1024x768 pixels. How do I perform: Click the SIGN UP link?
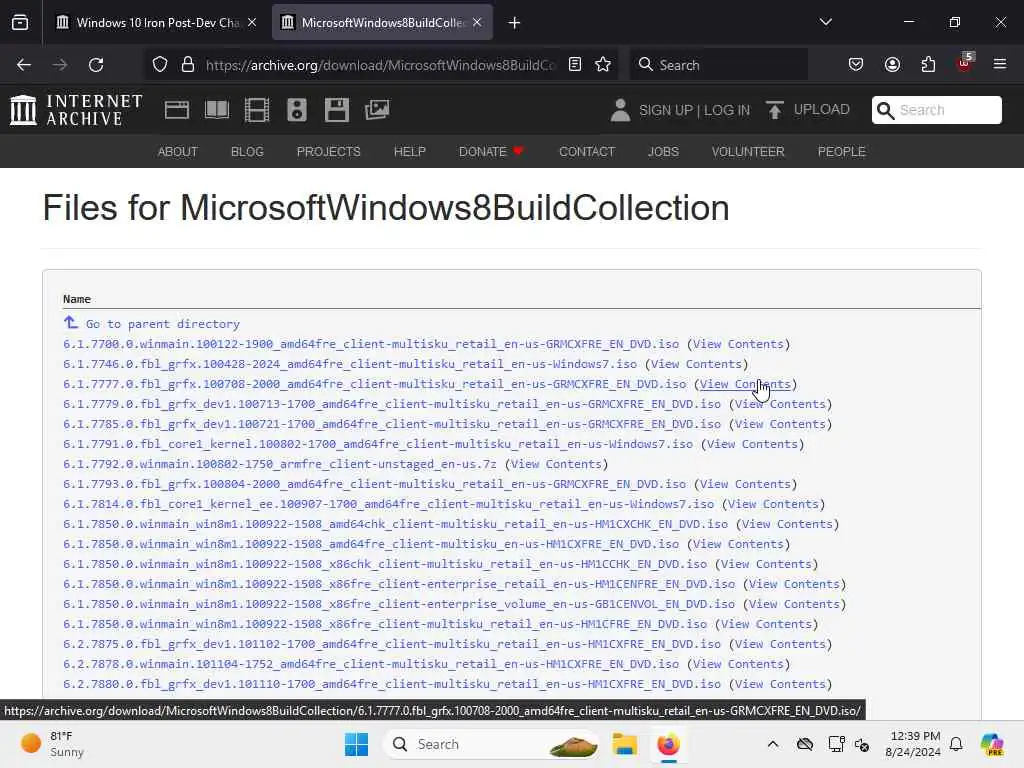(666, 110)
